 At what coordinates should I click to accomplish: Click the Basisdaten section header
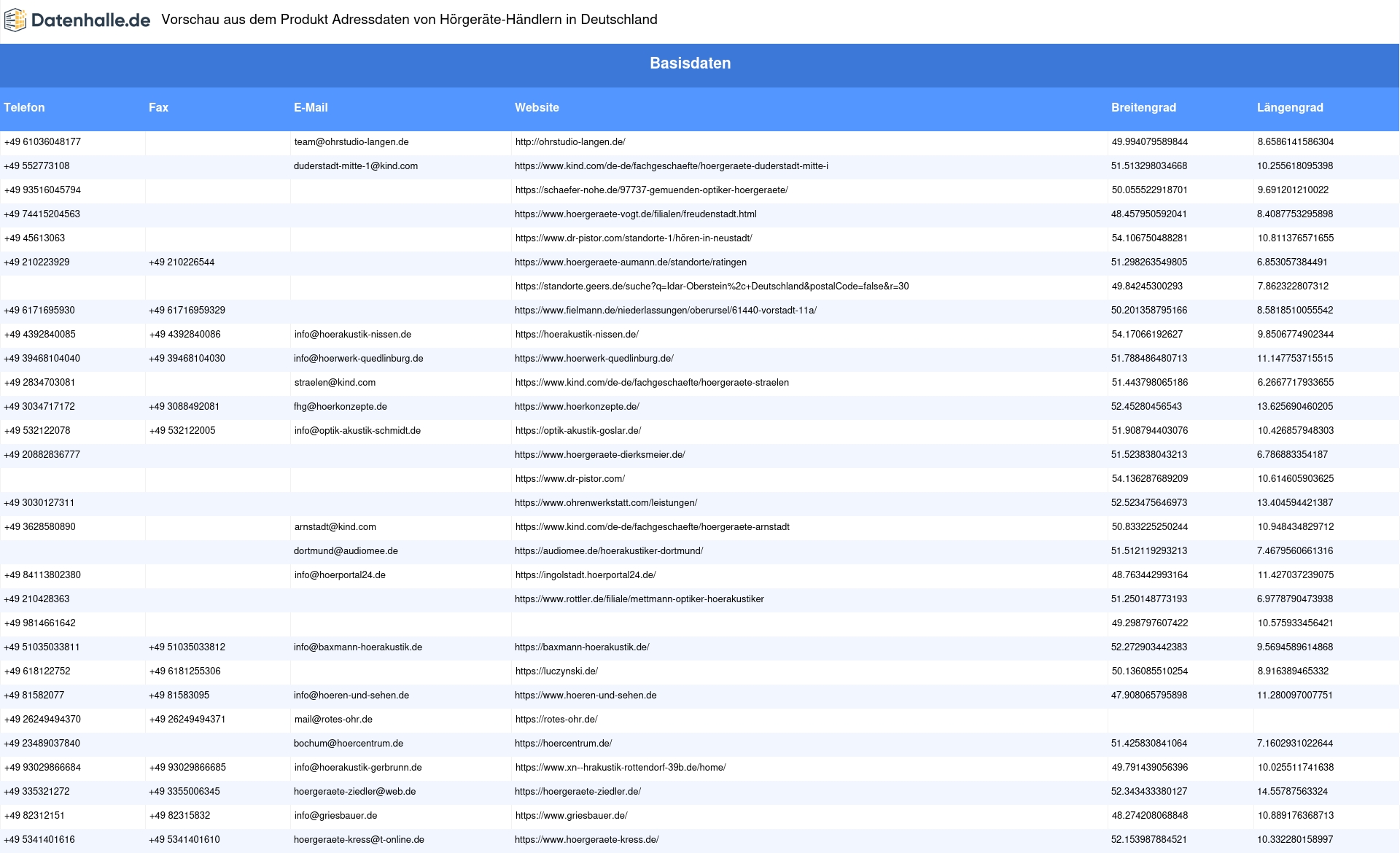click(690, 63)
